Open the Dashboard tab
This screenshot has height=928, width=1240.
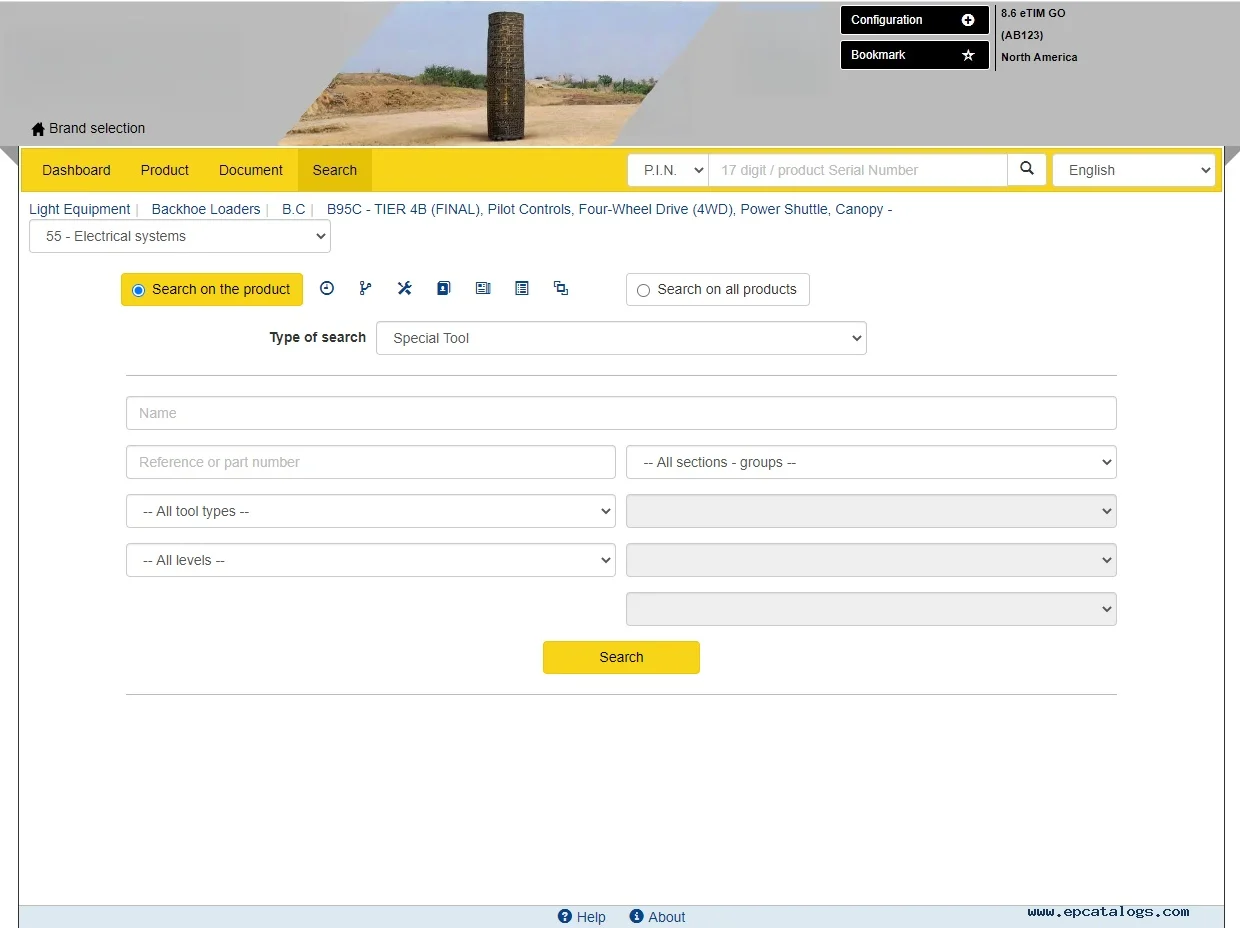(x=76, y=170)
